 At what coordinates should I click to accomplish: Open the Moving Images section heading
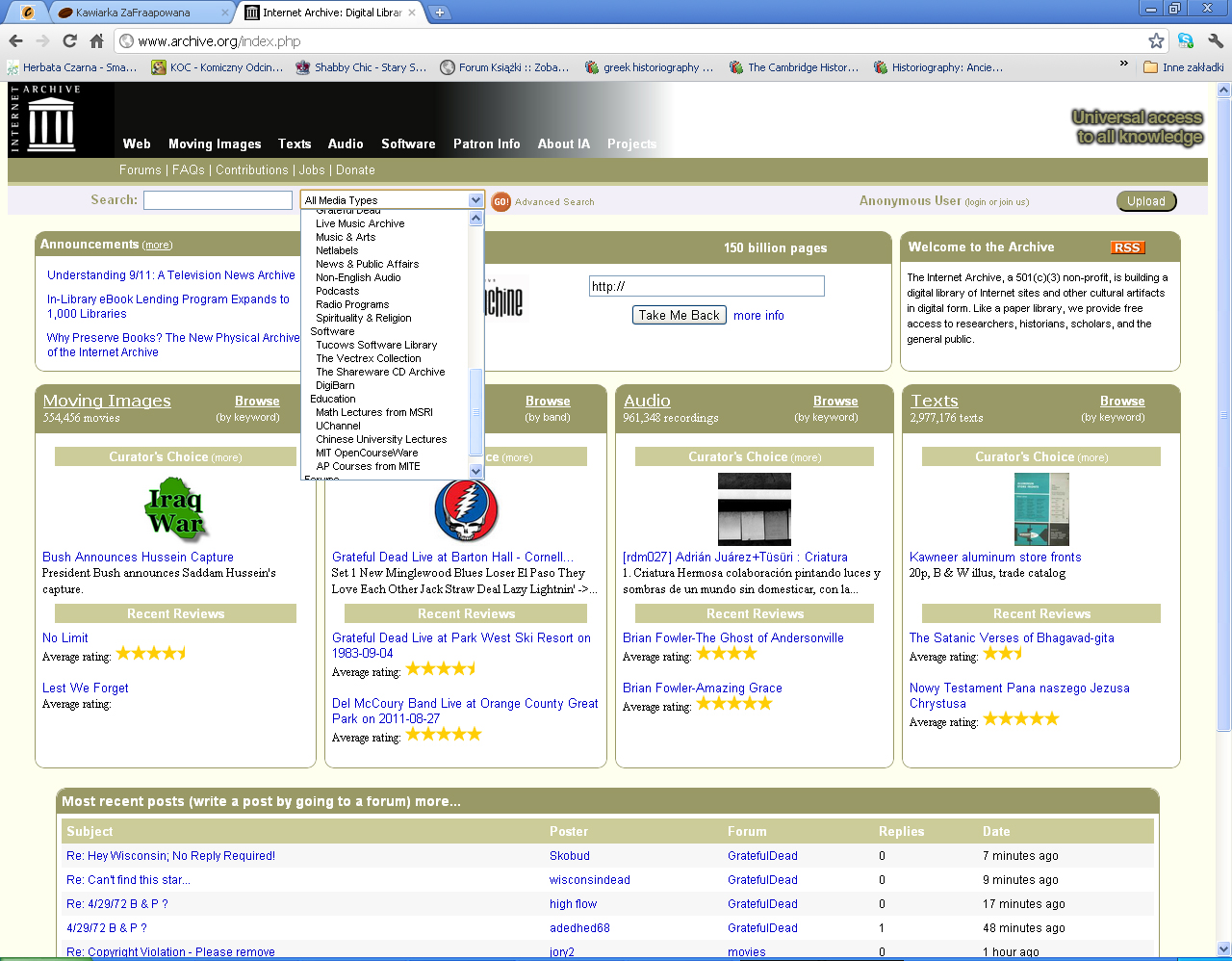point(107,401)
